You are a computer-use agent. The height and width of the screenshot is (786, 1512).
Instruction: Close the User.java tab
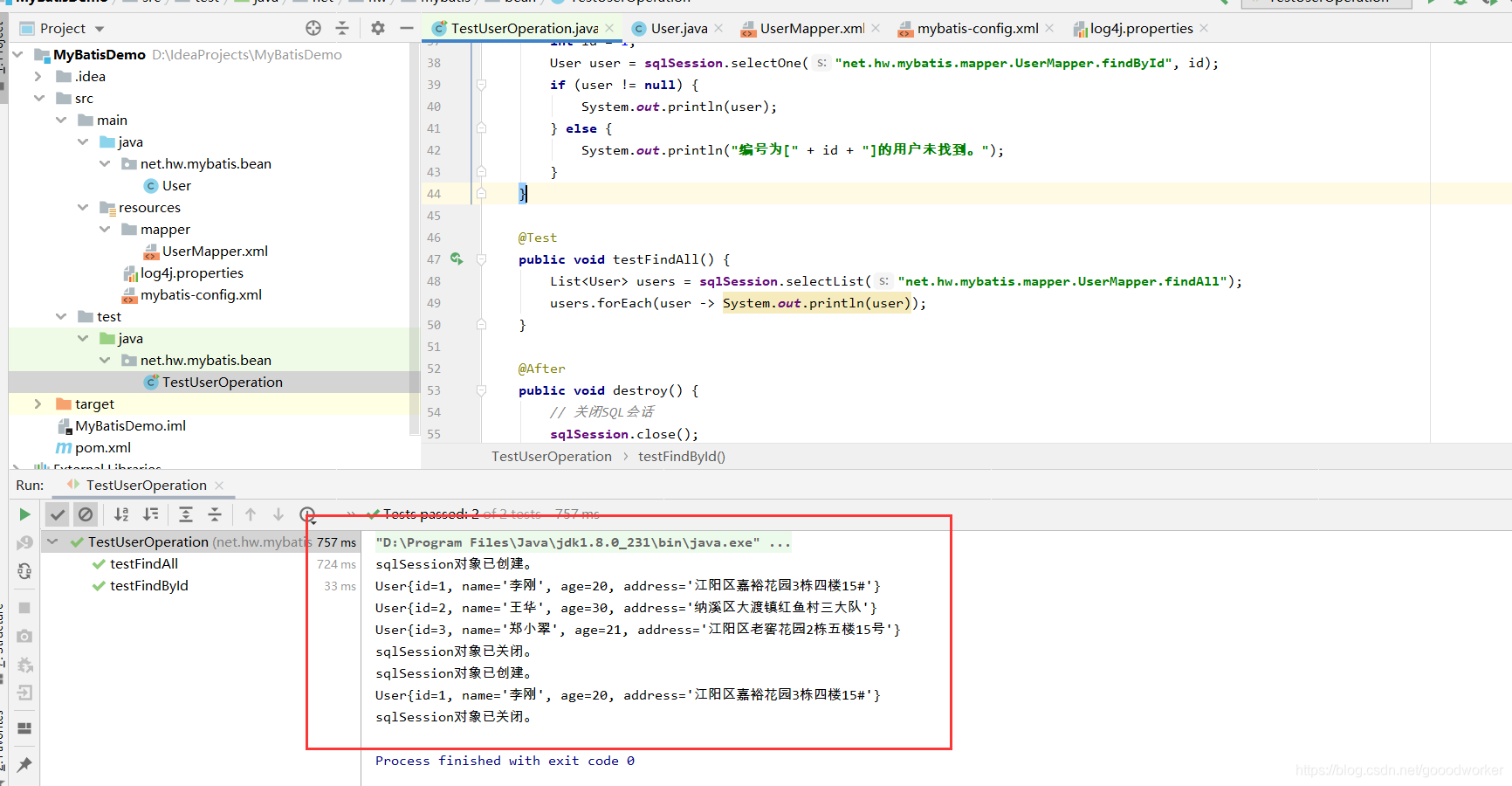(x=718, y=28)
